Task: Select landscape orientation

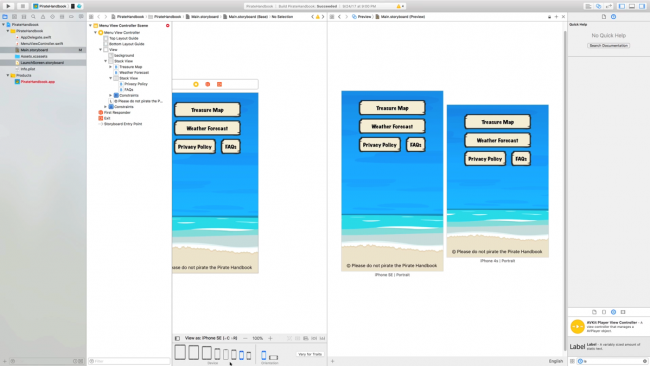Action: 273,357
